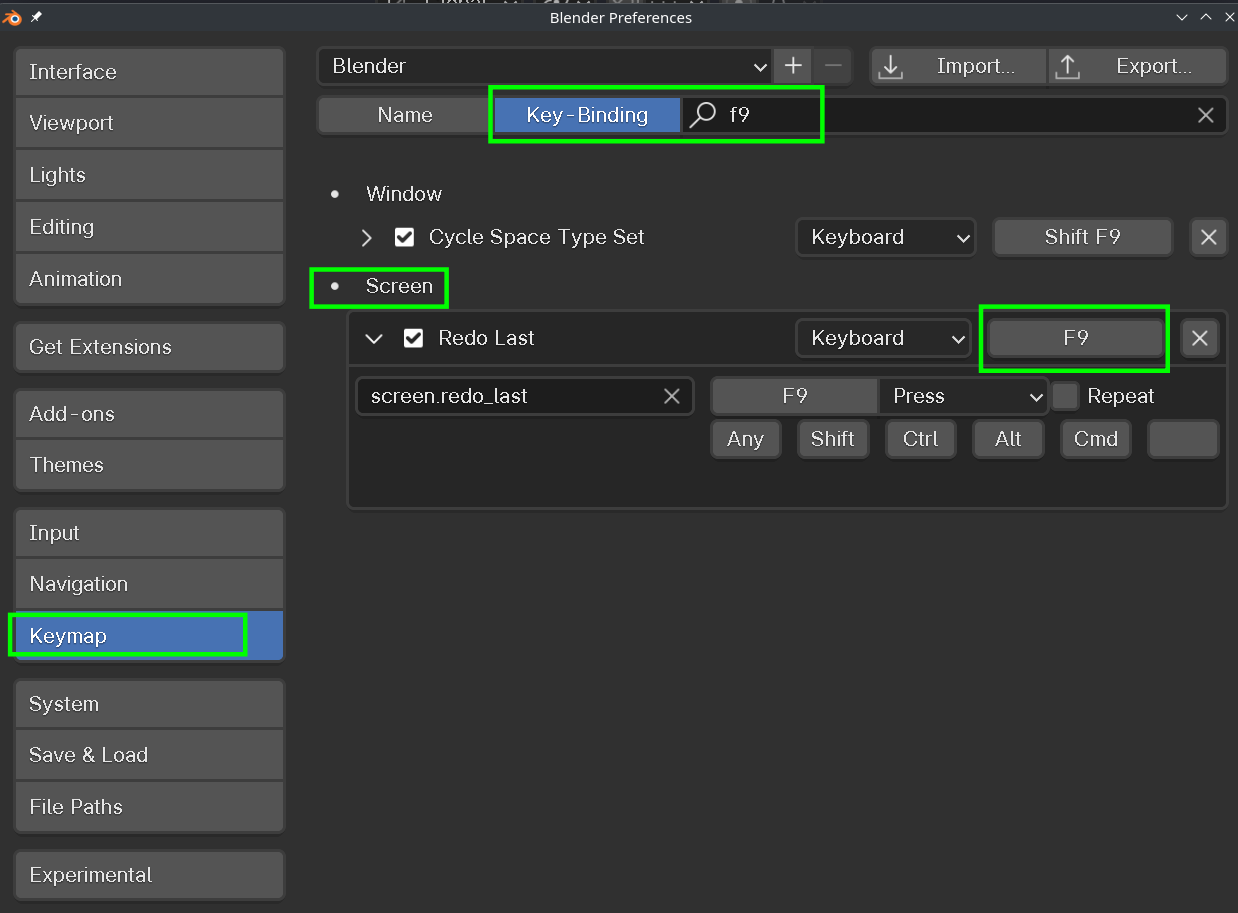Collapse the Redo Last entry
The width and height of the screenshot is (1238, 913).
(x=374, y=338)
